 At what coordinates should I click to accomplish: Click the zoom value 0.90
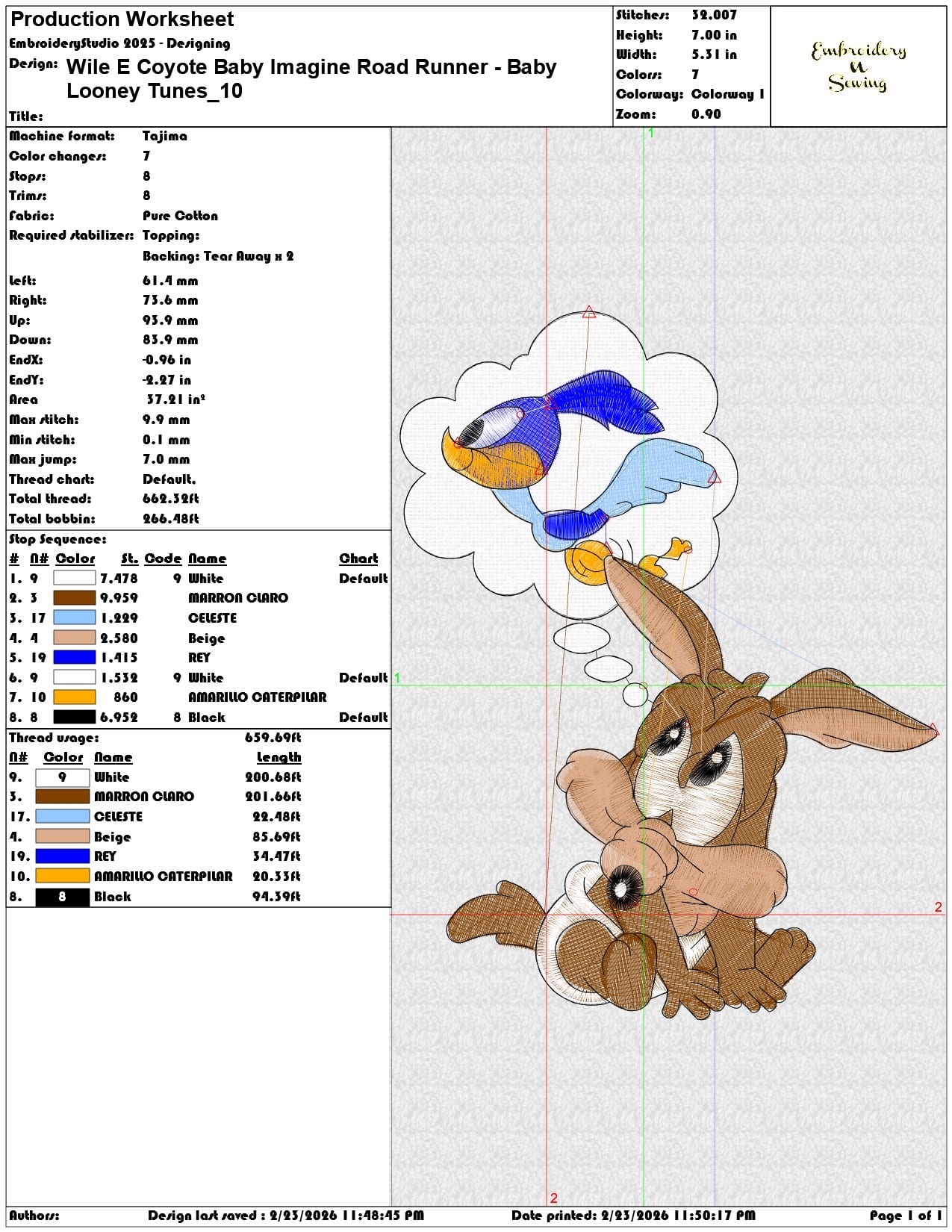click(706, 114)
